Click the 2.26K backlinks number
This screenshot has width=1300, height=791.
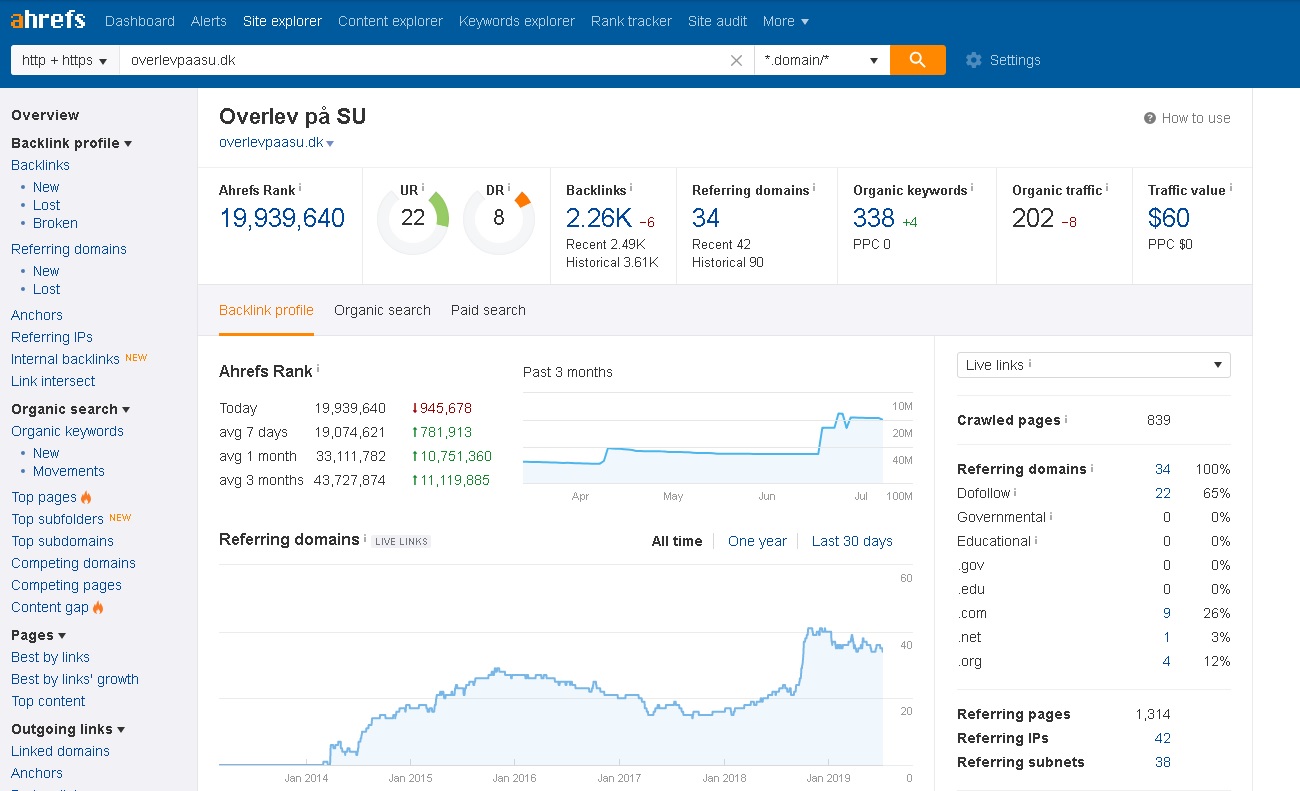click(598, 218)
